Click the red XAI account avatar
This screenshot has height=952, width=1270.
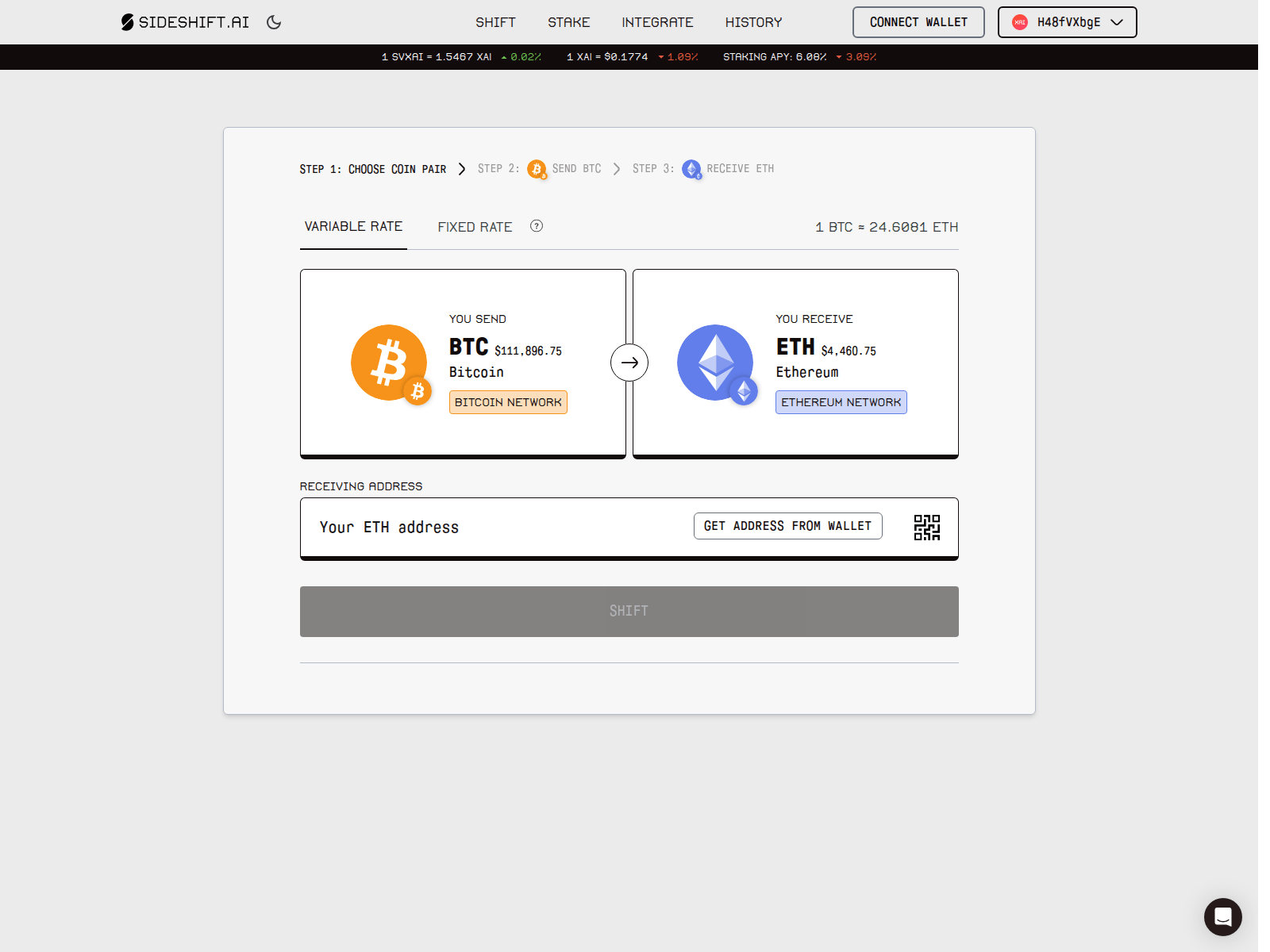1020,22
